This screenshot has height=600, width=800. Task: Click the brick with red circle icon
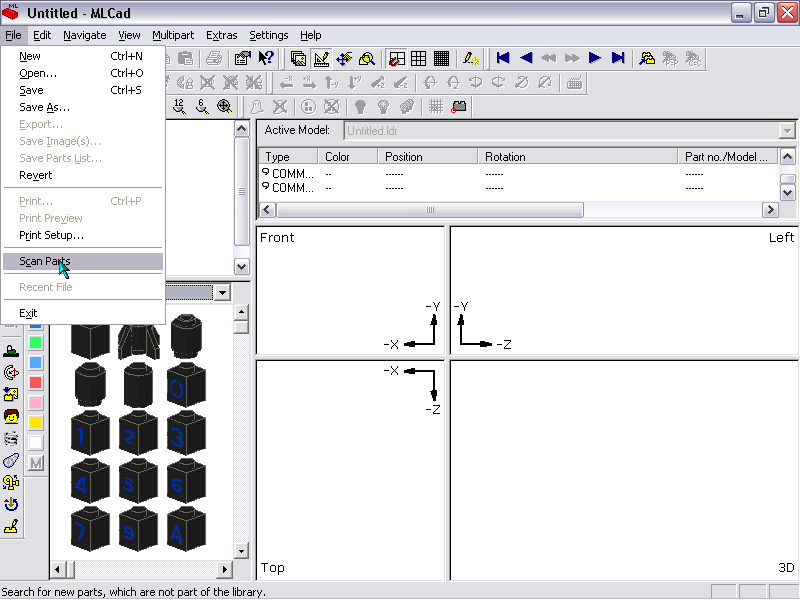pos(459,106)
